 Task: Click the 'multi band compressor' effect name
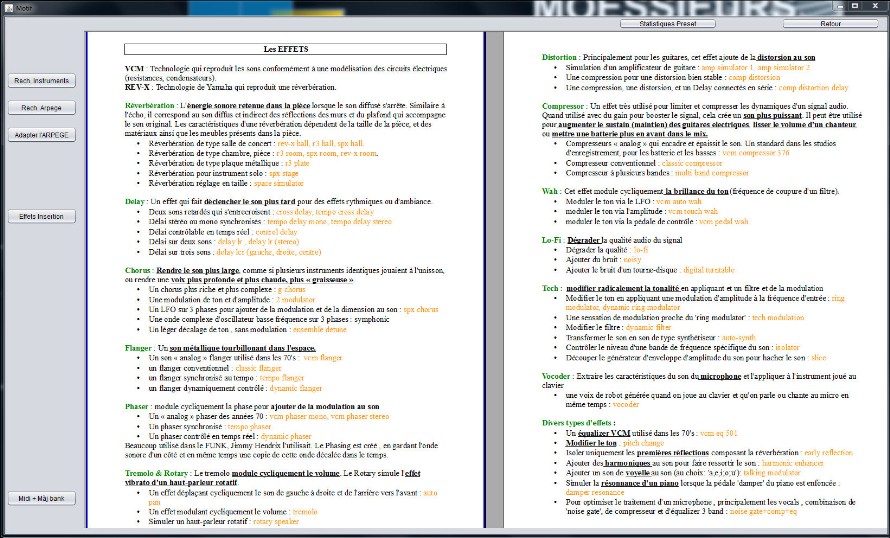tap(712, 173)
